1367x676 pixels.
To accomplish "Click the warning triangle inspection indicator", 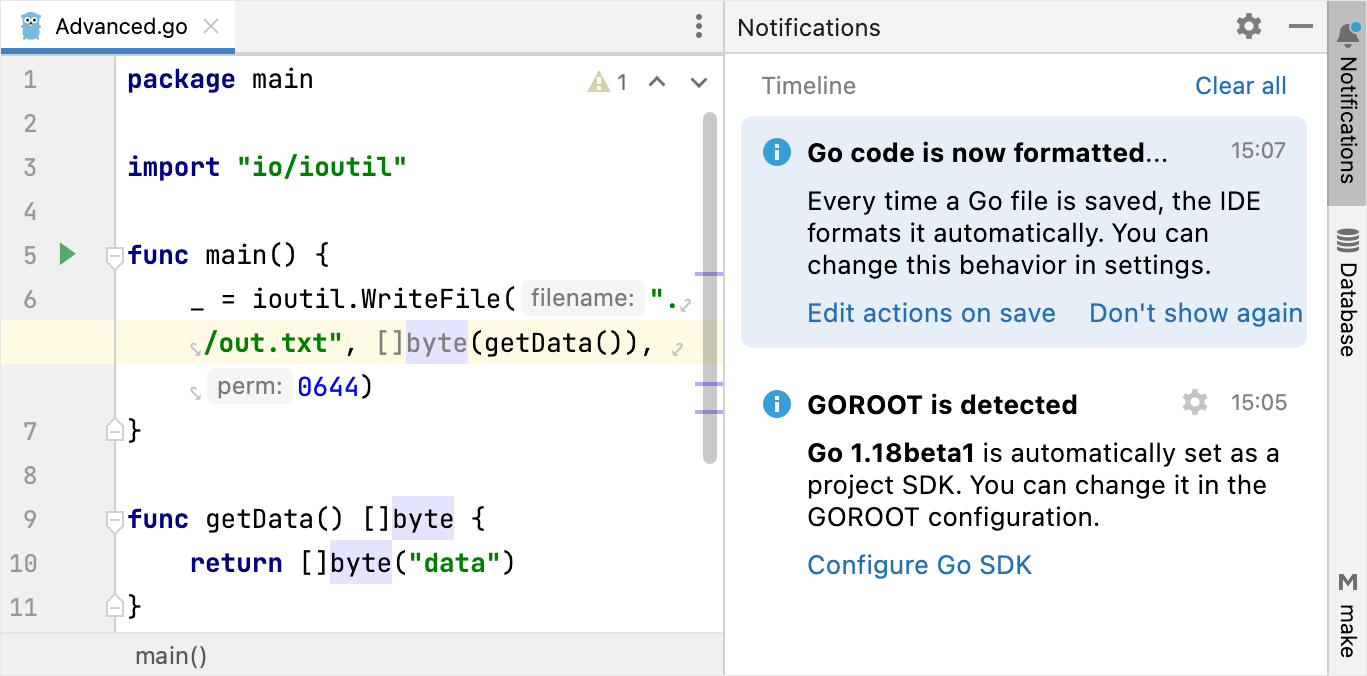I will click(x=599, y=82).
